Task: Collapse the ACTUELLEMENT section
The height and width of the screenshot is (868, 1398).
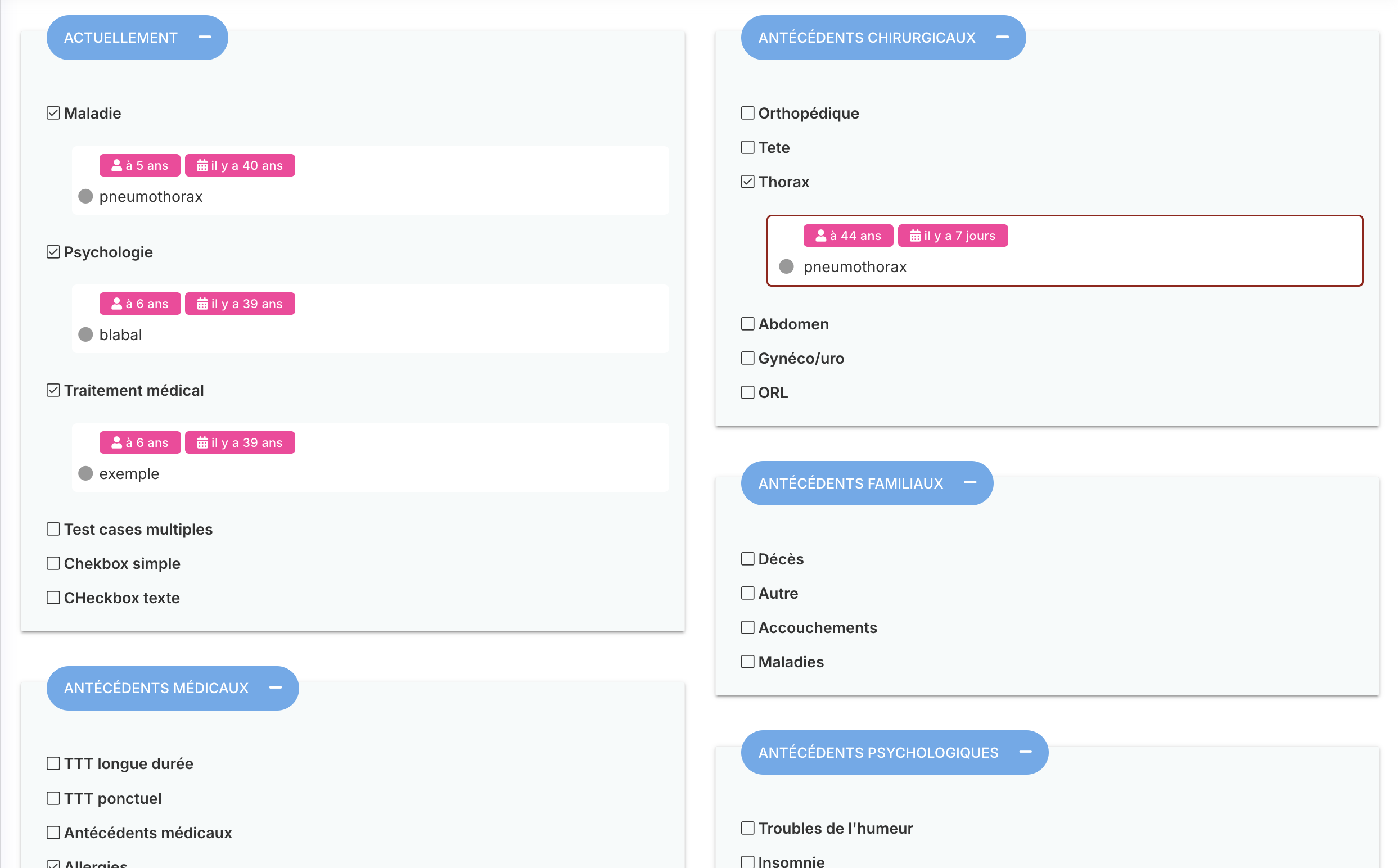Action: coord(204,37)
